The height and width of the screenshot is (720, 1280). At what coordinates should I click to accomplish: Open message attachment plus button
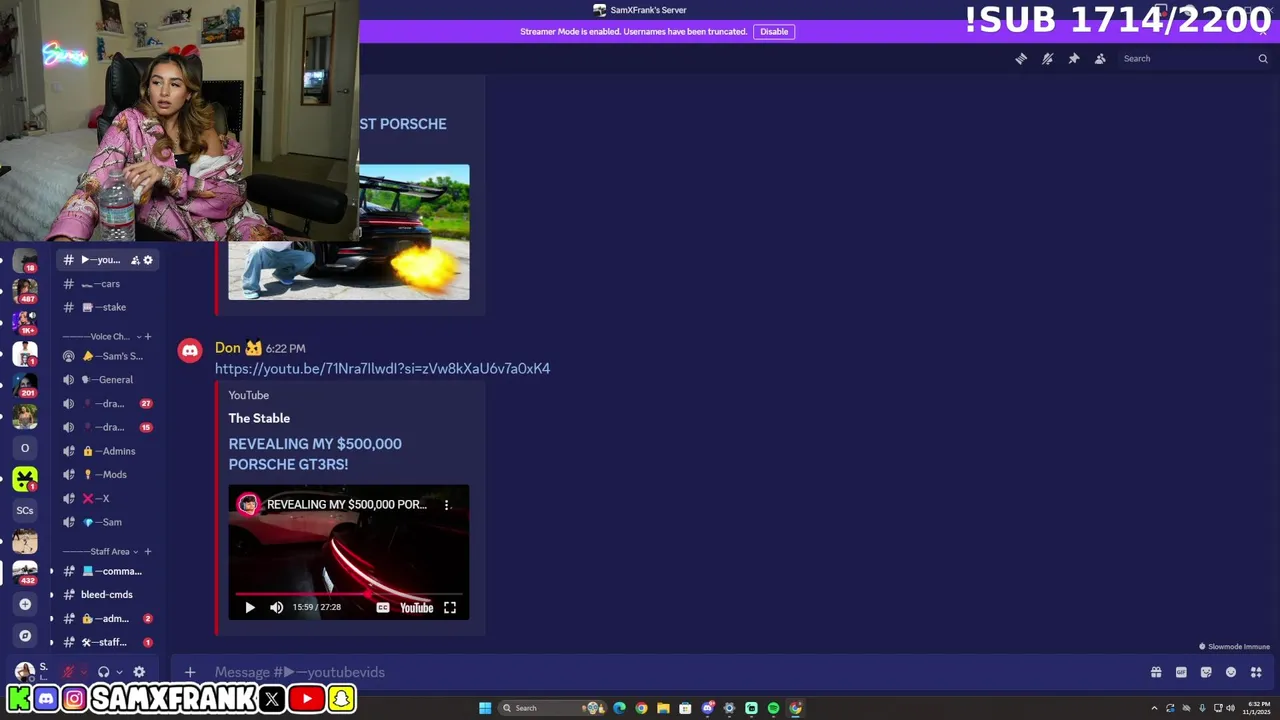click(190, 672)
